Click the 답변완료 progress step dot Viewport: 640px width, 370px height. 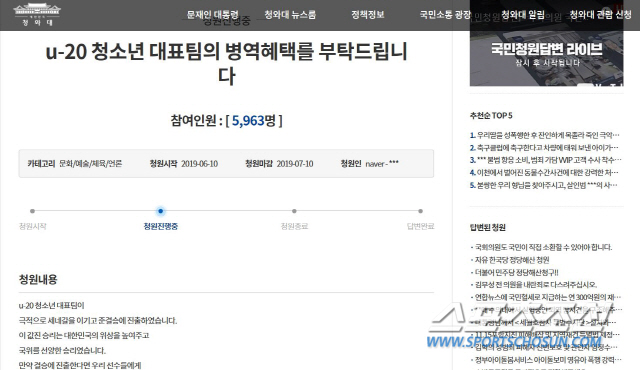(420, 211)
